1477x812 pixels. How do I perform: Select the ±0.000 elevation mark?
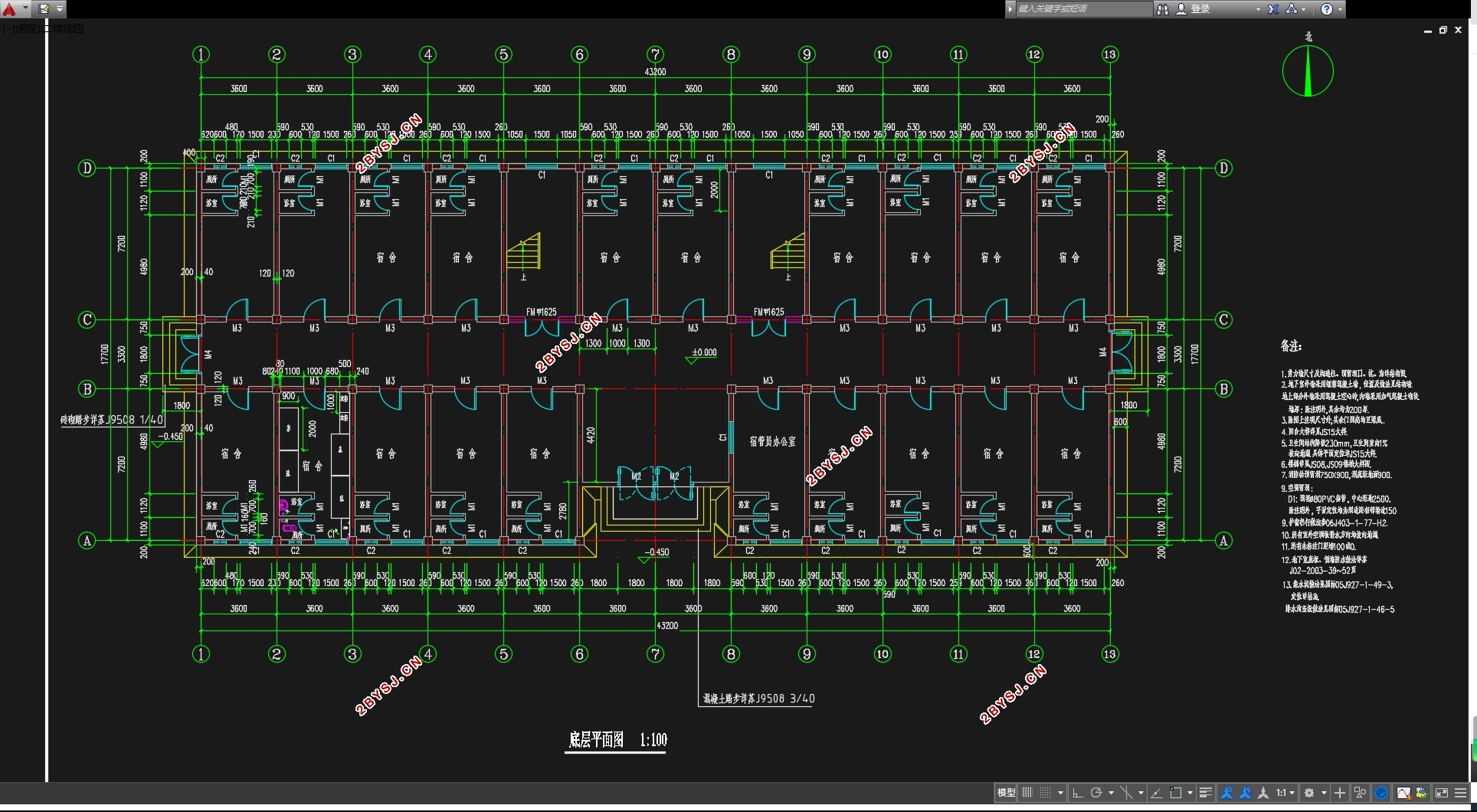tap(704, 353)
